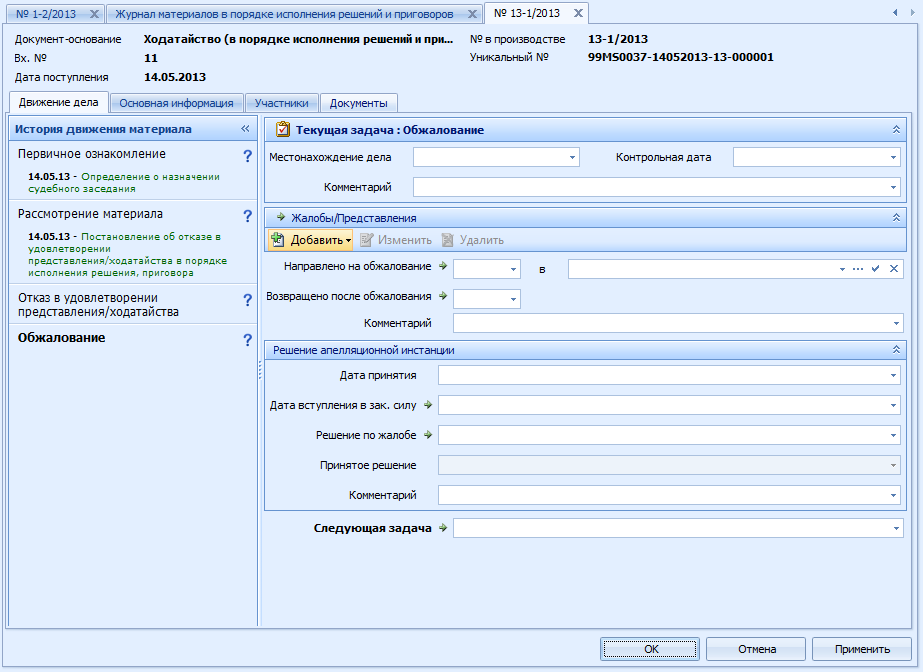Open court selection dropdown arrow

[842, 269]
